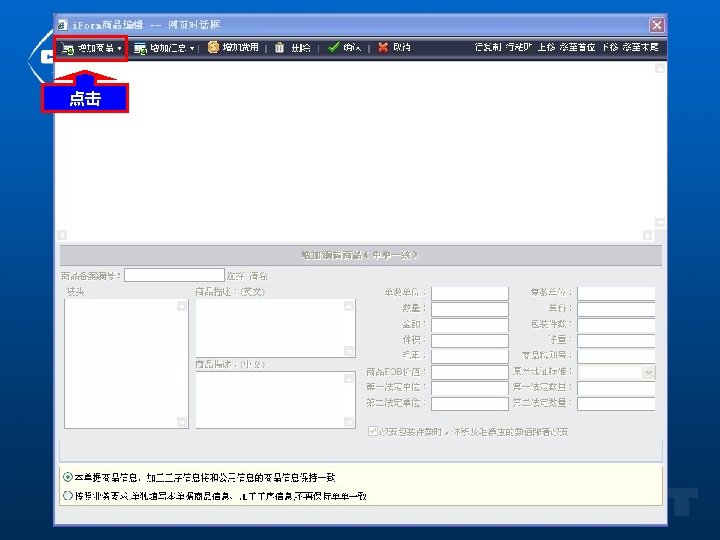Click down arrow in 唛头 text area scrollbar

(182, 422)
